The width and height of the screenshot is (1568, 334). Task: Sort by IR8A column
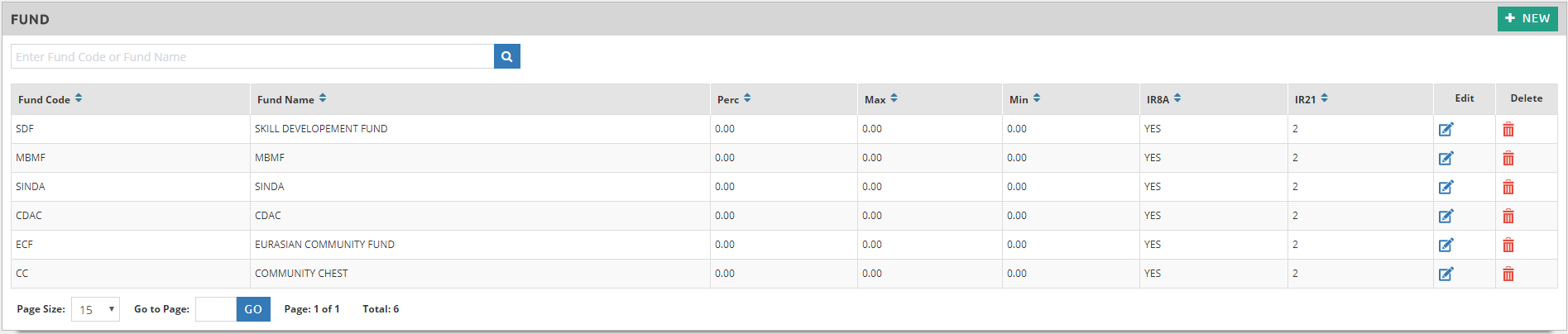pos(1177,98)
